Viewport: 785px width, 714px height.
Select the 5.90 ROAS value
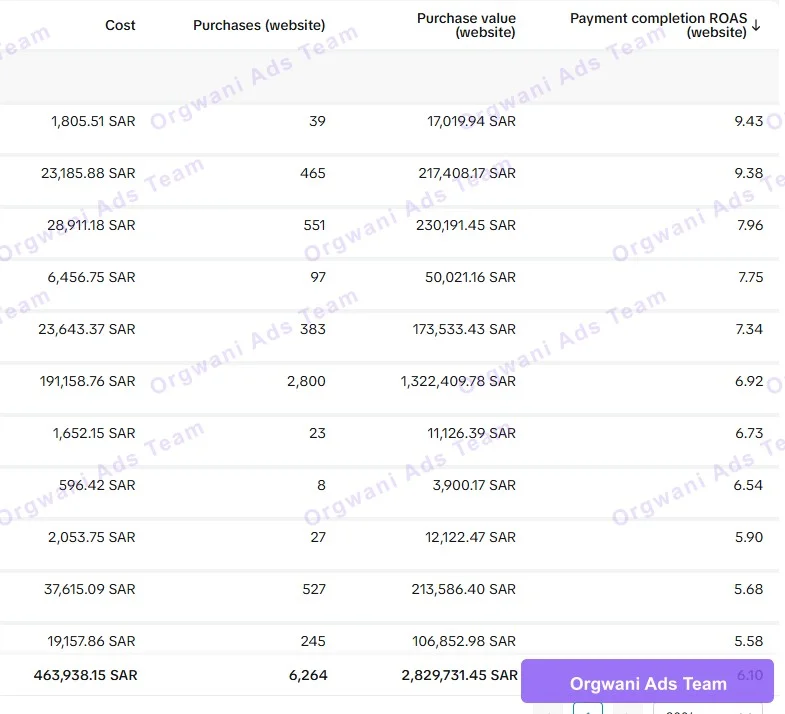[748, 537]
